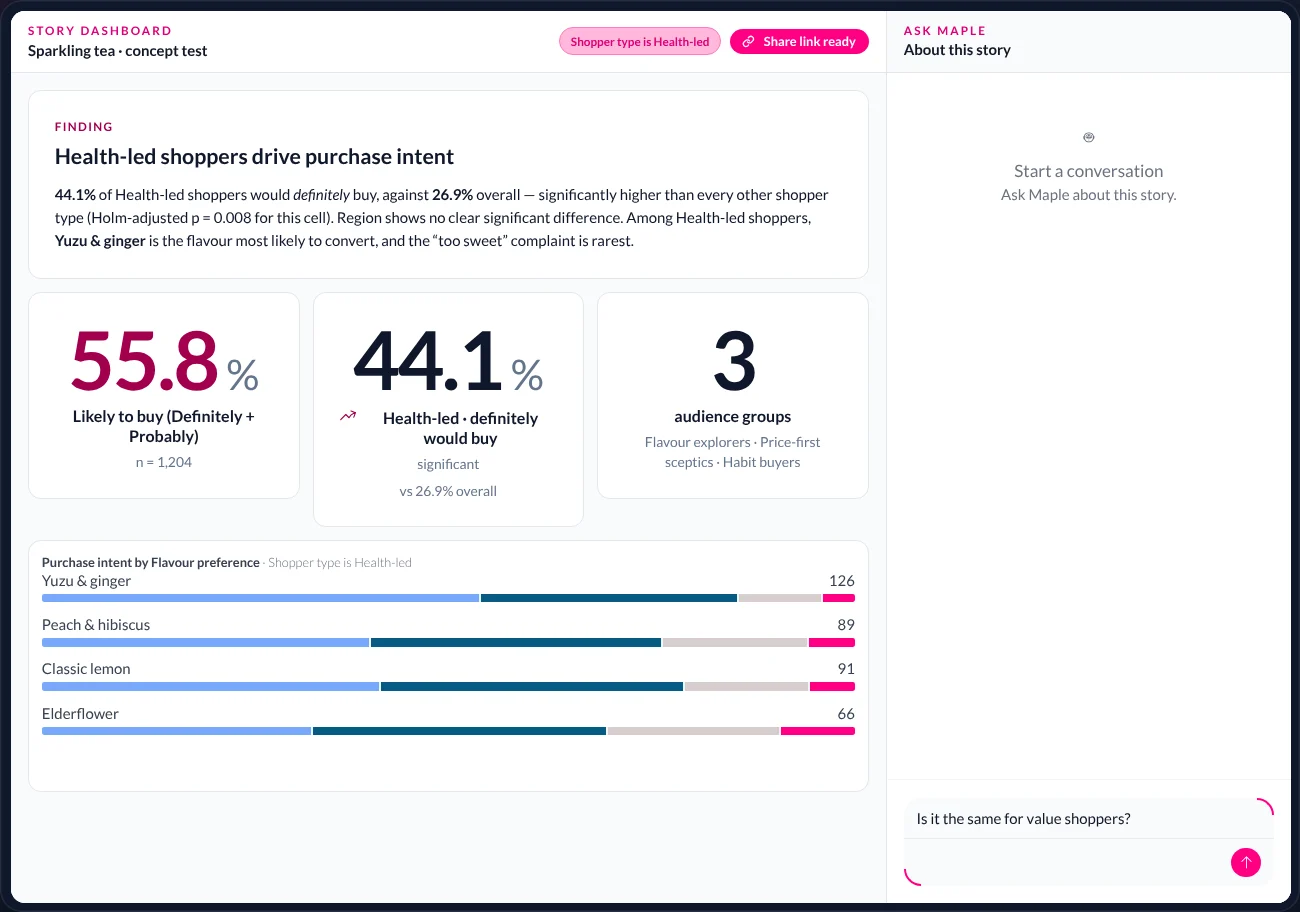Click the significant label under Health-led
The width and height of the screenshot is (1300, 912).
pyautogui.click(x=448, y=464)
